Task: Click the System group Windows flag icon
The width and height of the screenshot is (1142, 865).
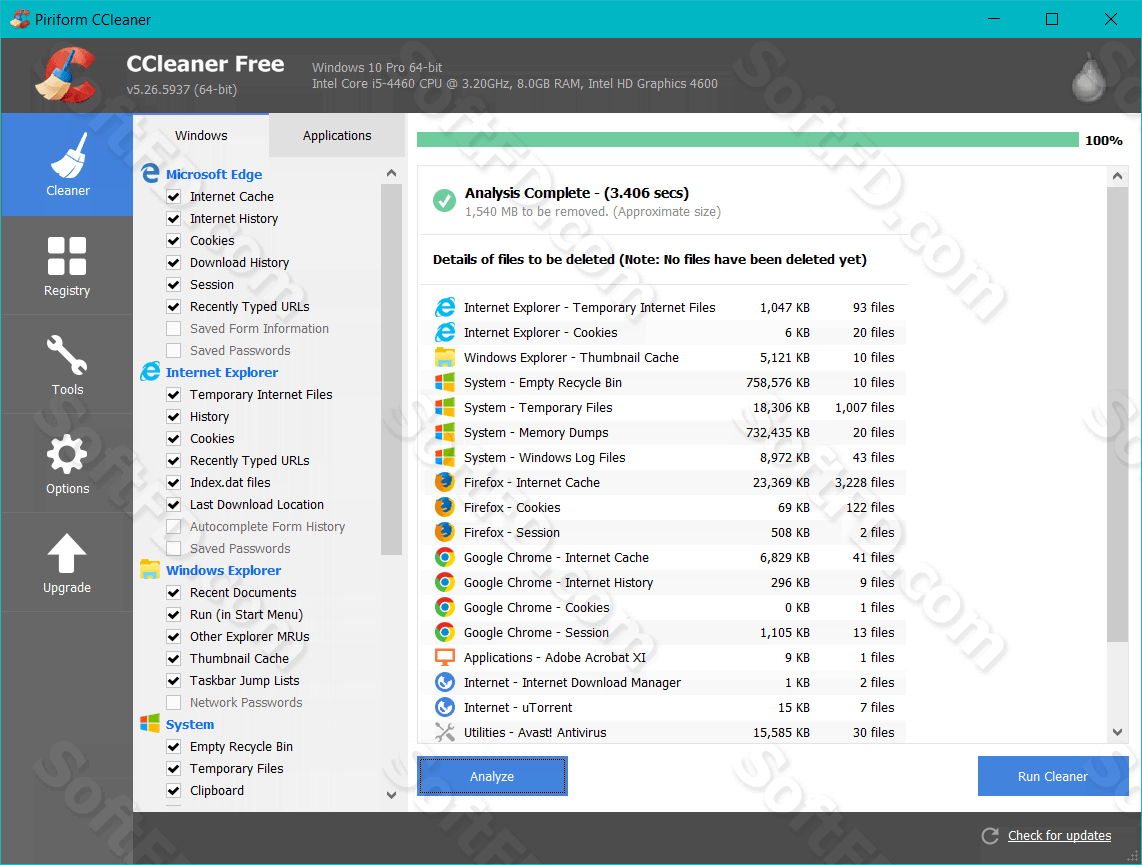Action: click(x=150, y=724)
